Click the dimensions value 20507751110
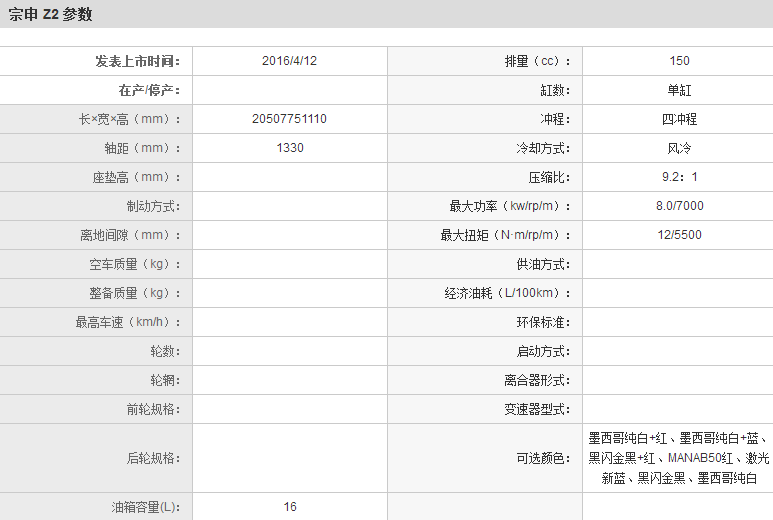This screenshot has width=773, height=520. click(x=289, y=119)
